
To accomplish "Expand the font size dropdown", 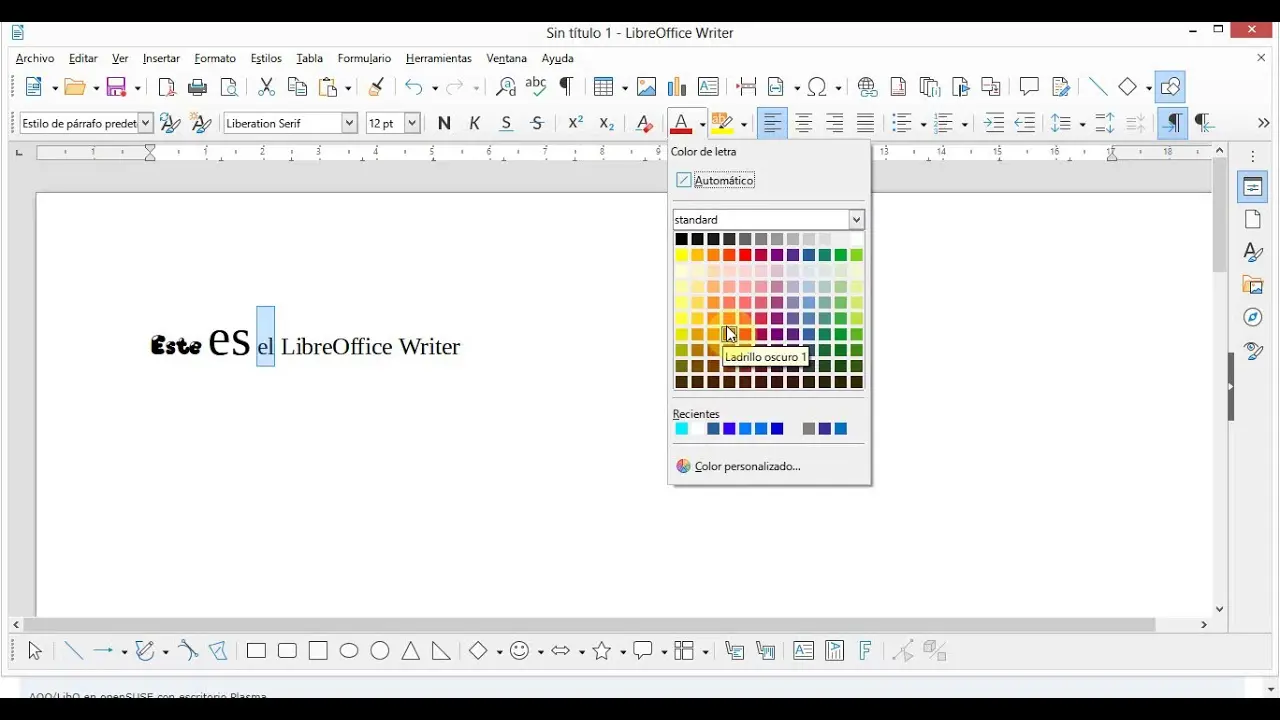I will (410, 123).
